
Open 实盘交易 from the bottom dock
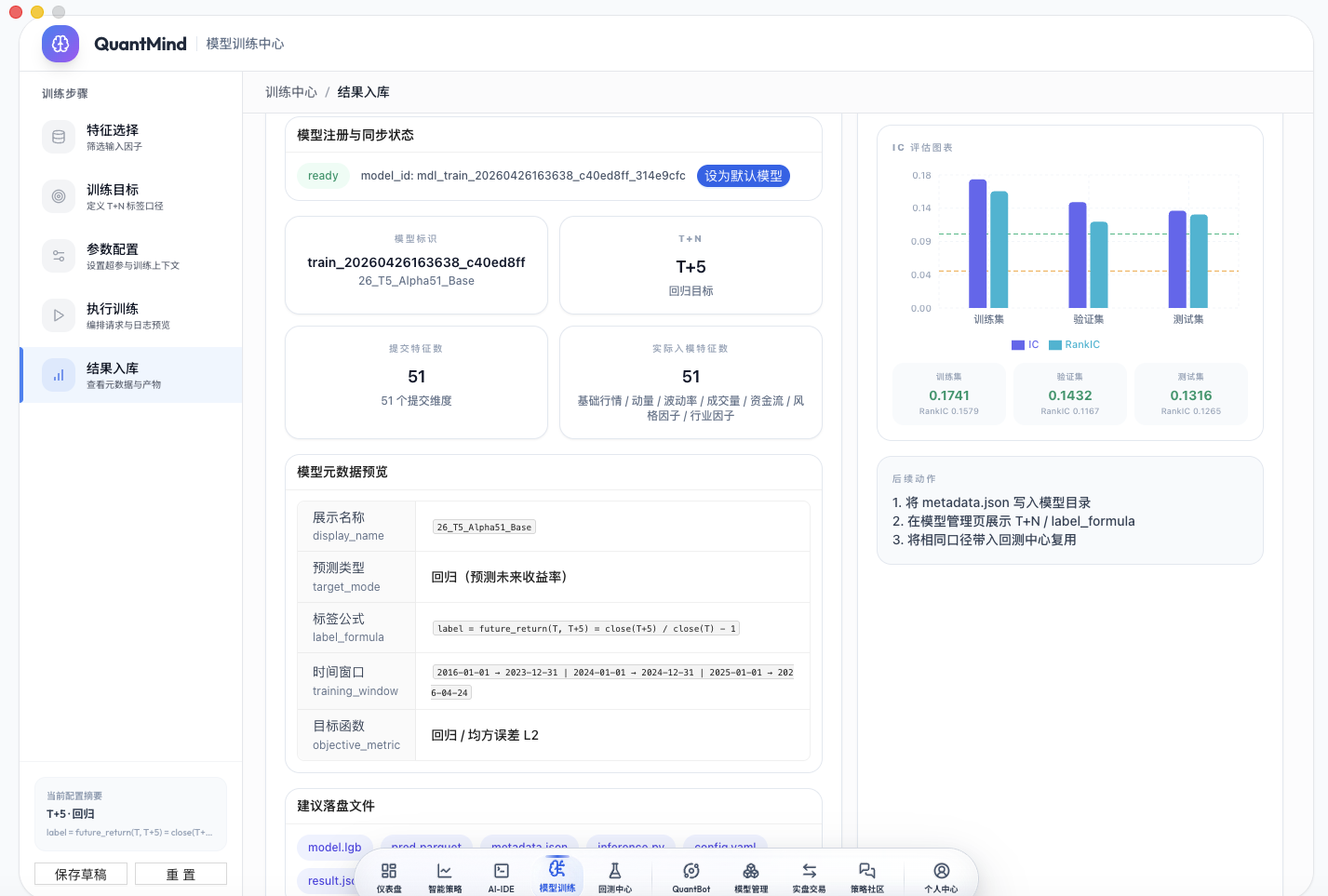click(810, 876)
